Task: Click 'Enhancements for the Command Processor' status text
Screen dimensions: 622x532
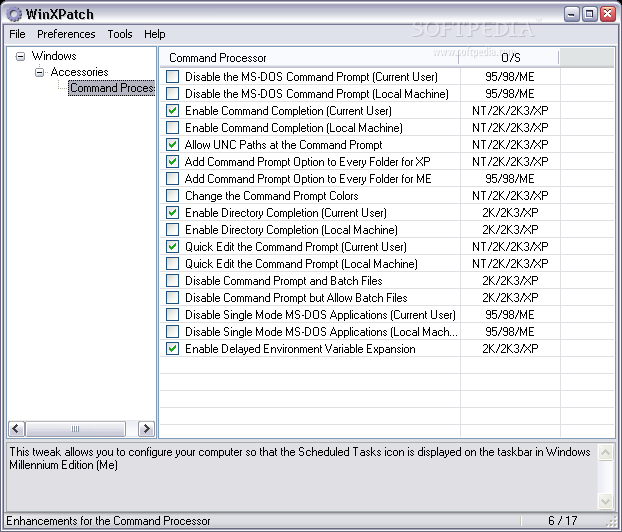Action: pyautogui.click(x=108, y=520)
